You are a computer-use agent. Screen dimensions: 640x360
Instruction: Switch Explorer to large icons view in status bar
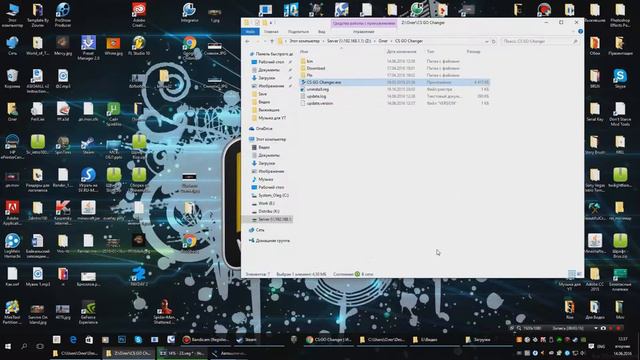coord(579,274)
